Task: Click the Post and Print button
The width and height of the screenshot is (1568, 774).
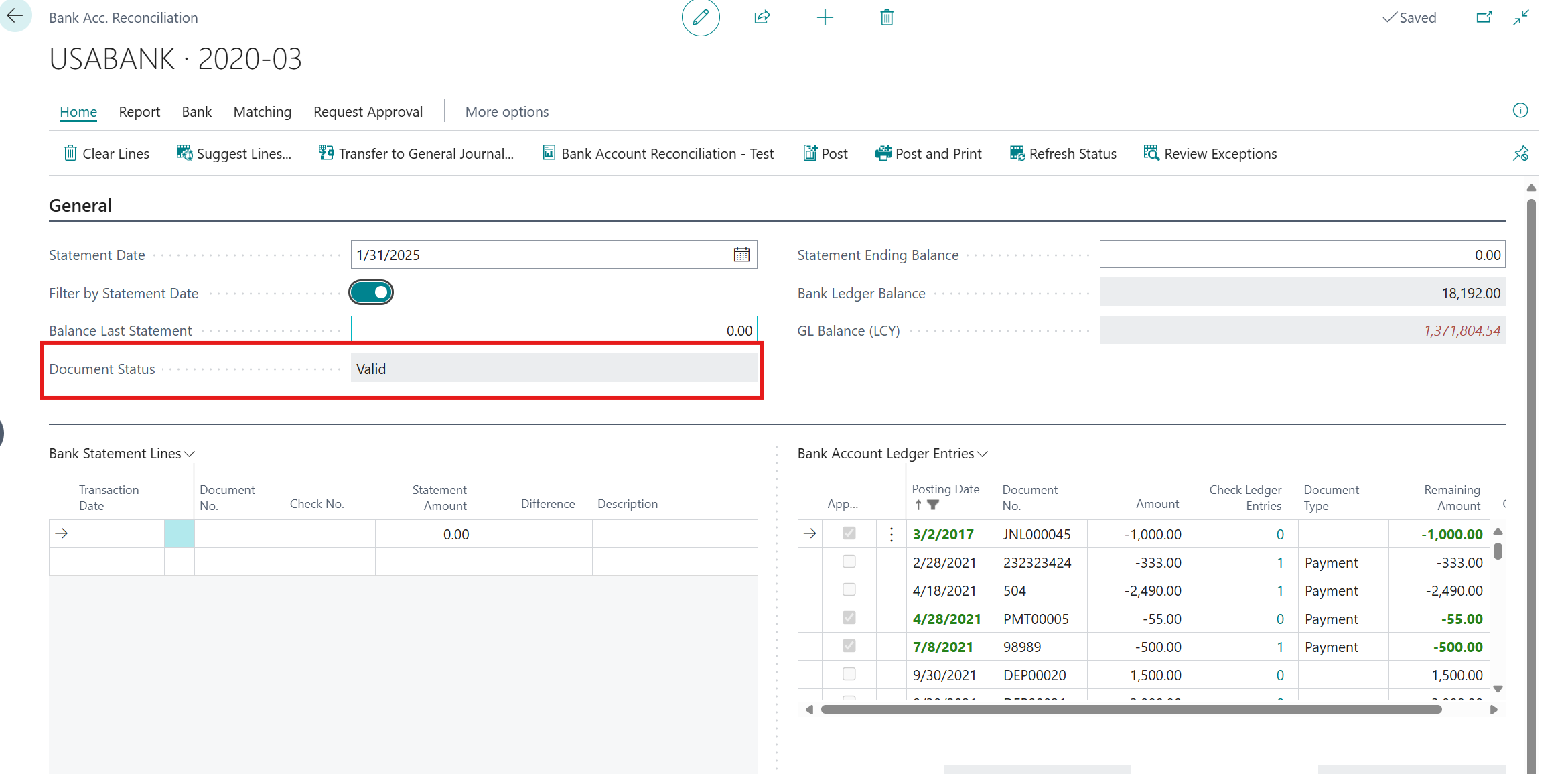Action: 928,154
